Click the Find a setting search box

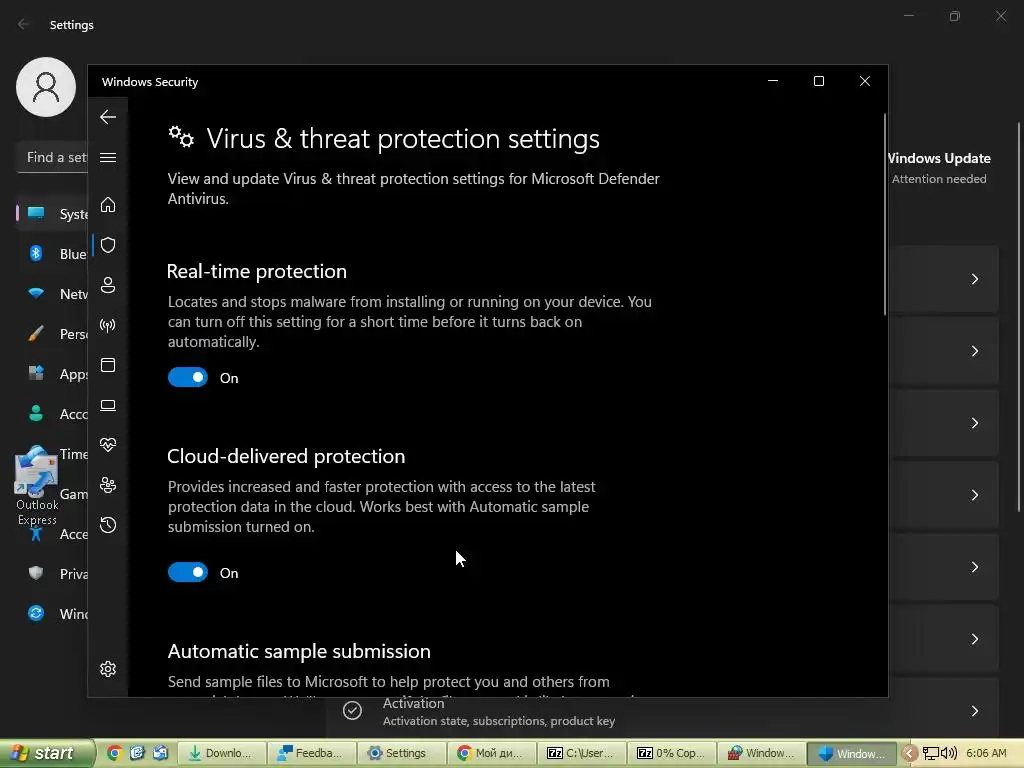point(52,157)
